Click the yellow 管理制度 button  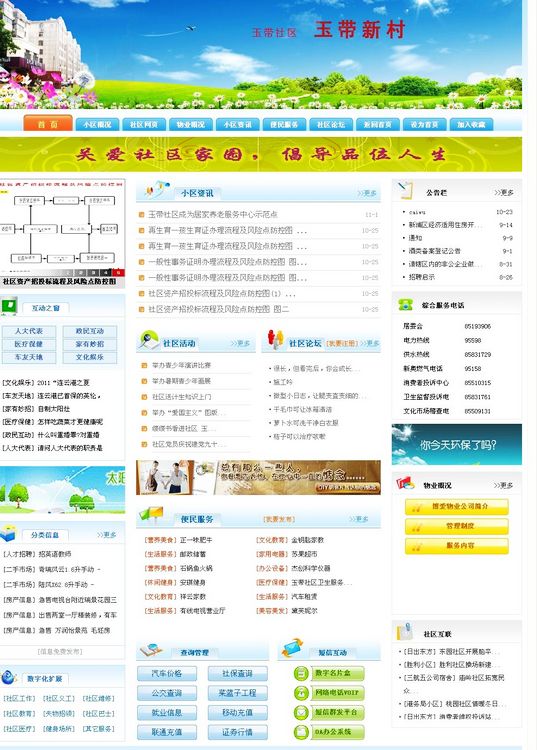(457, 526)
